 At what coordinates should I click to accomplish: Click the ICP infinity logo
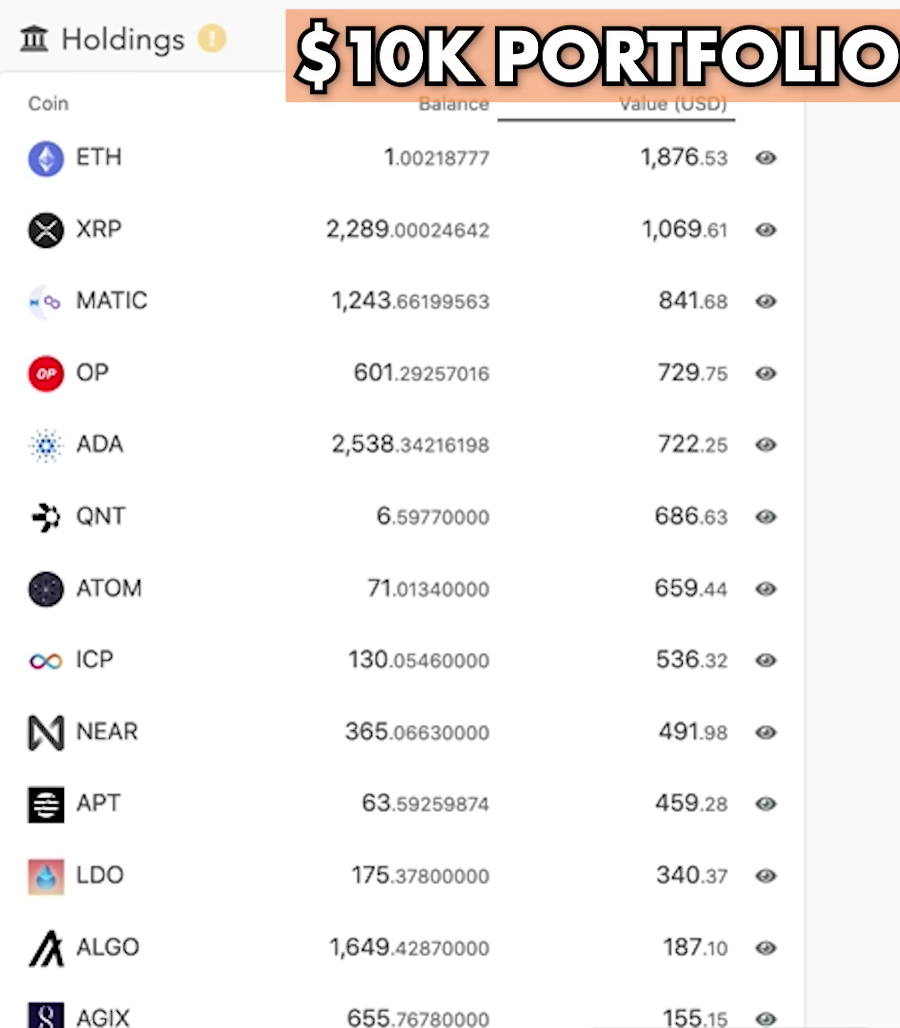(46, 661)
